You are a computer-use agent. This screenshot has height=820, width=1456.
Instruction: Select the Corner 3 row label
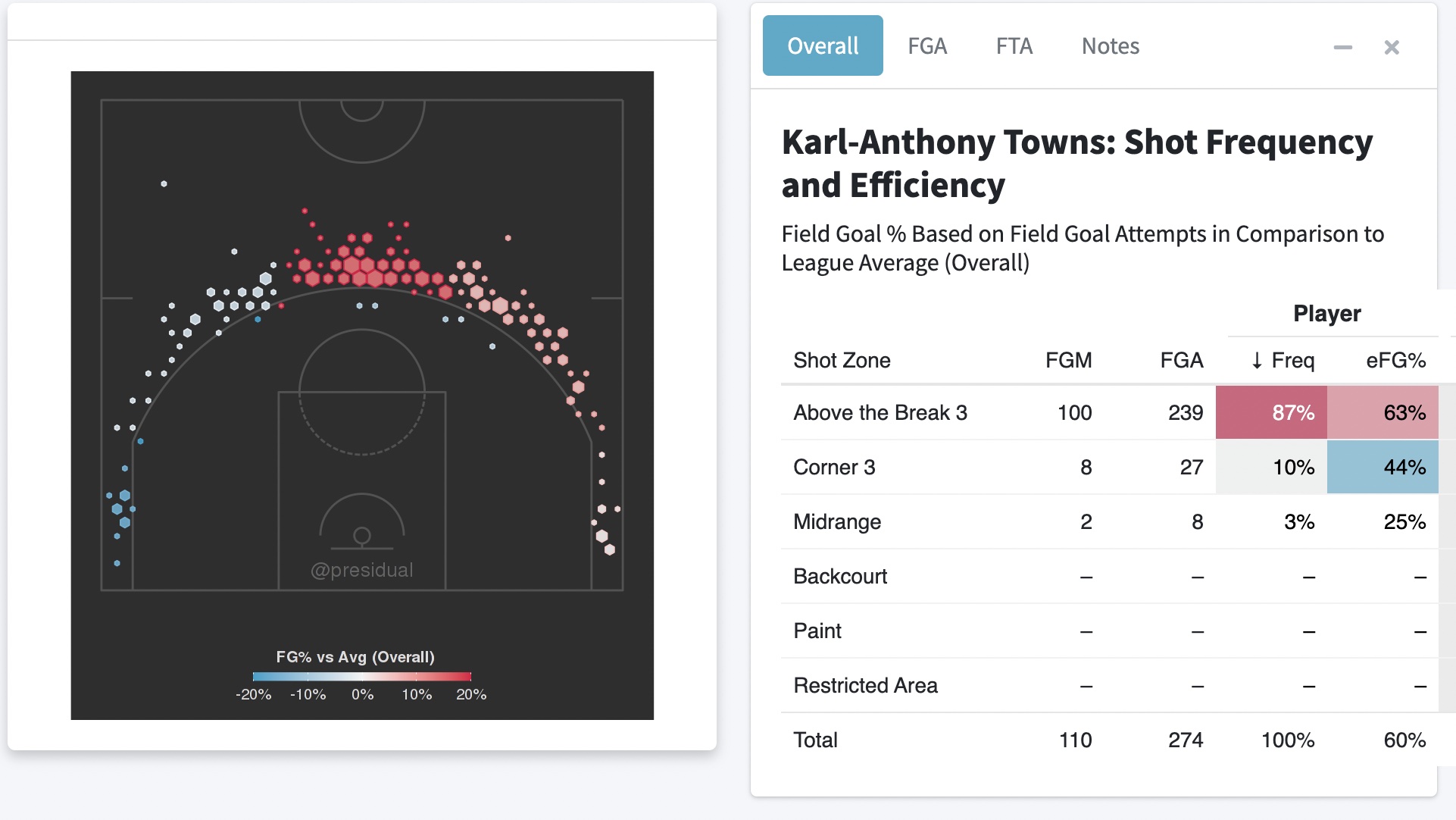[834, 467]
